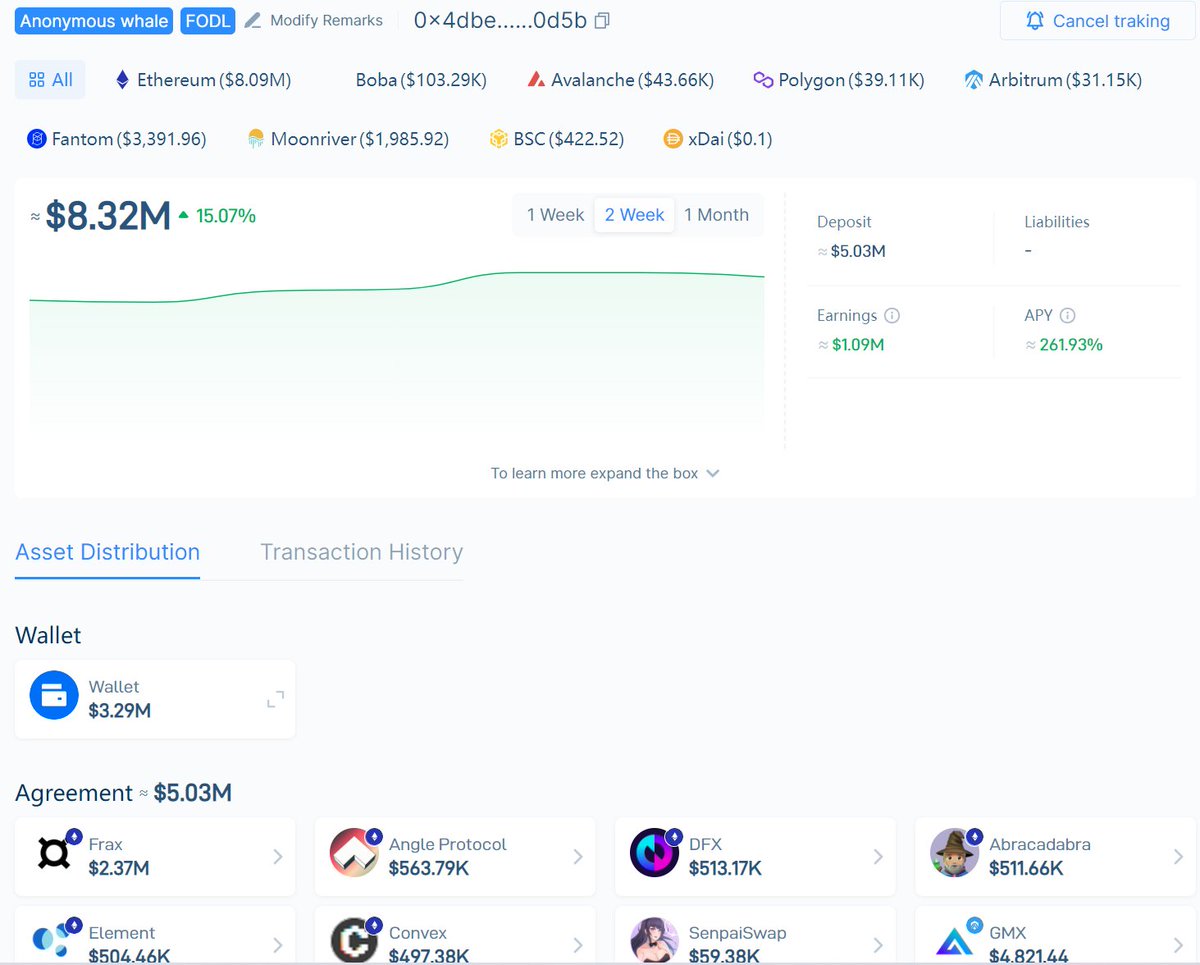Open Convex card chevron arrow

(578, 944)
